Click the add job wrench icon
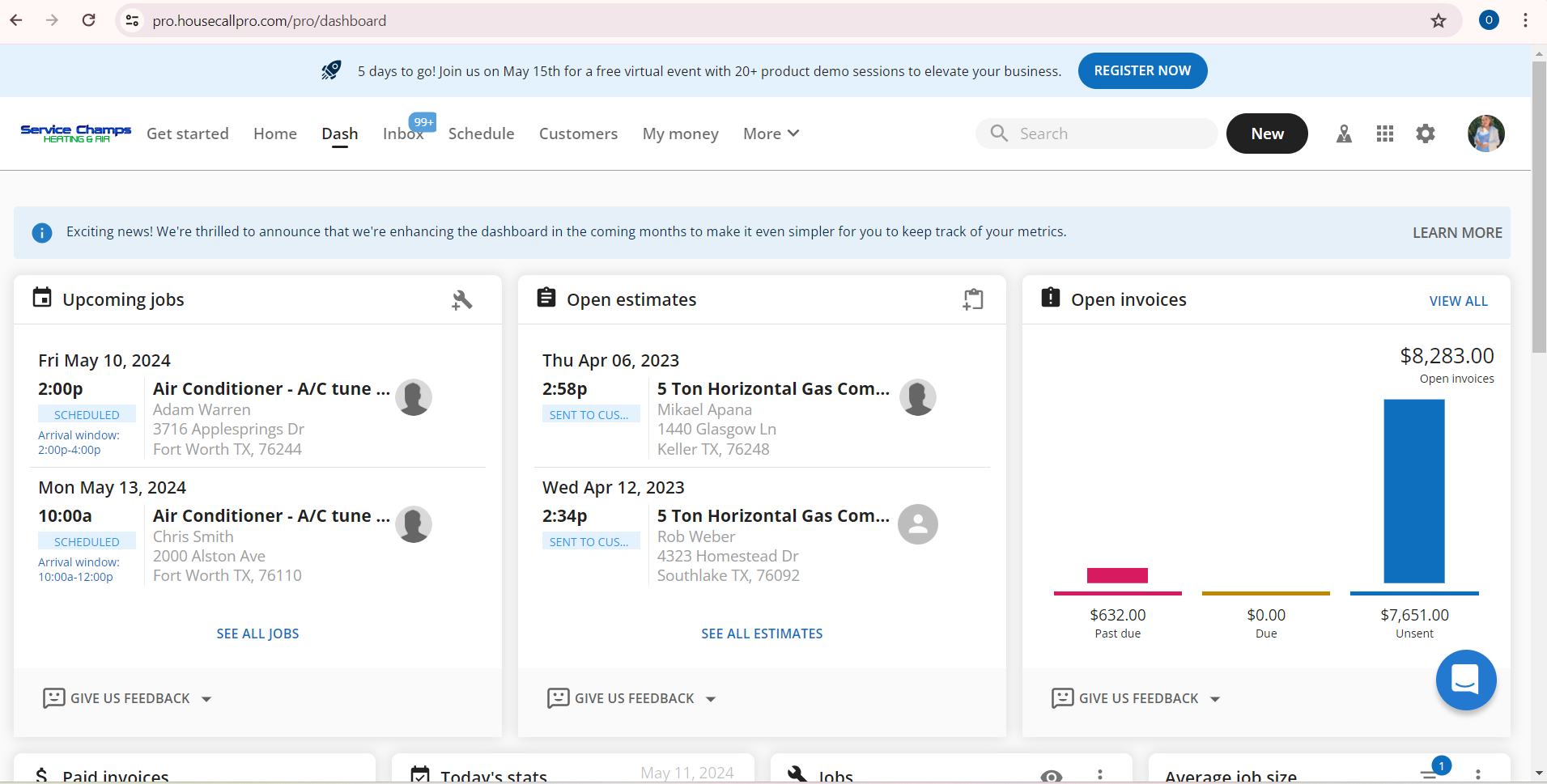This screenshot has height=784, width=1547. coord(461,300)
